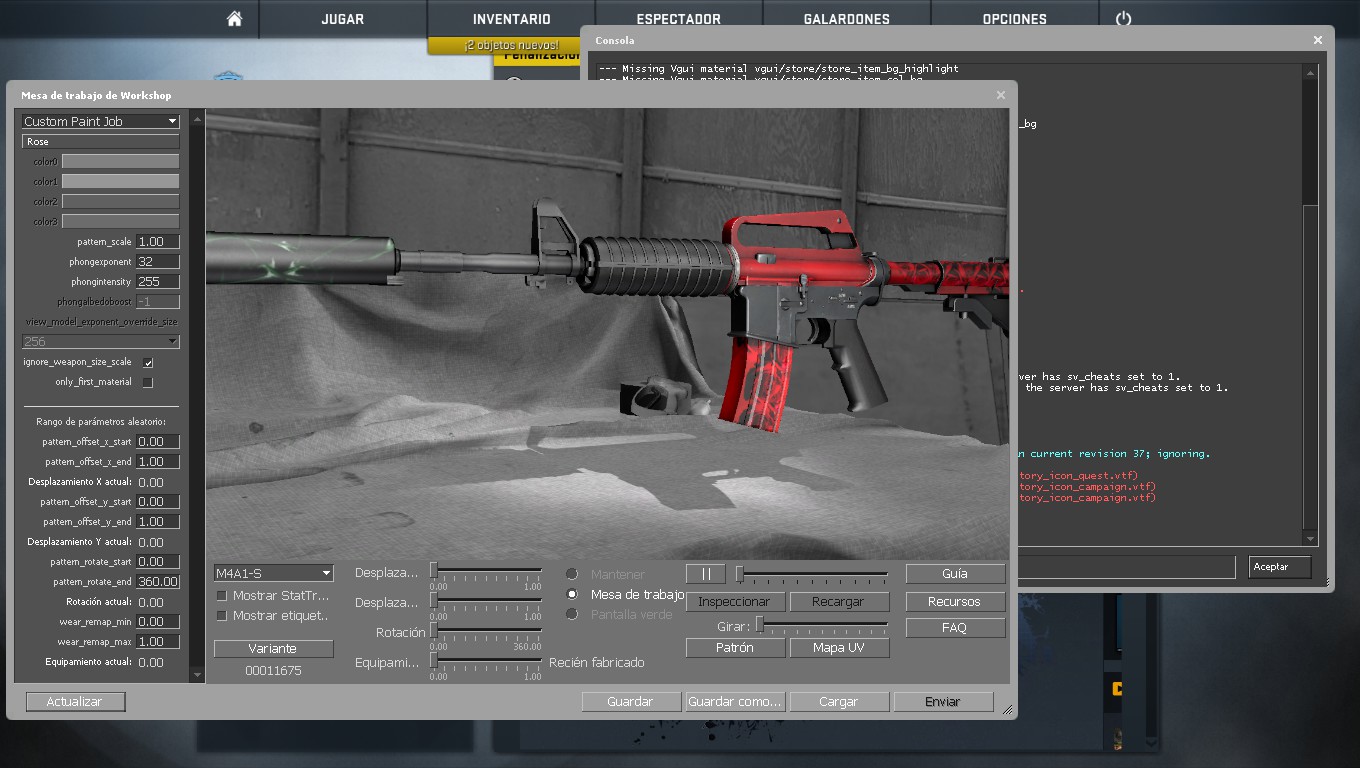Click the Recargar button
The height and width of the screenshot is (768, 1360).
click(x=839, y=601)
